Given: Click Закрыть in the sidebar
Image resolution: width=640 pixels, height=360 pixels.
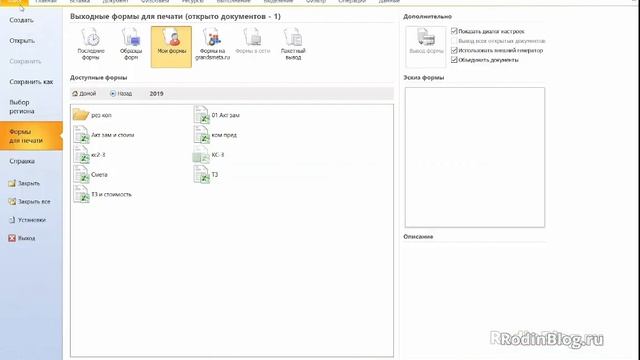Looking at the screenshot, I should pos(24,183).
